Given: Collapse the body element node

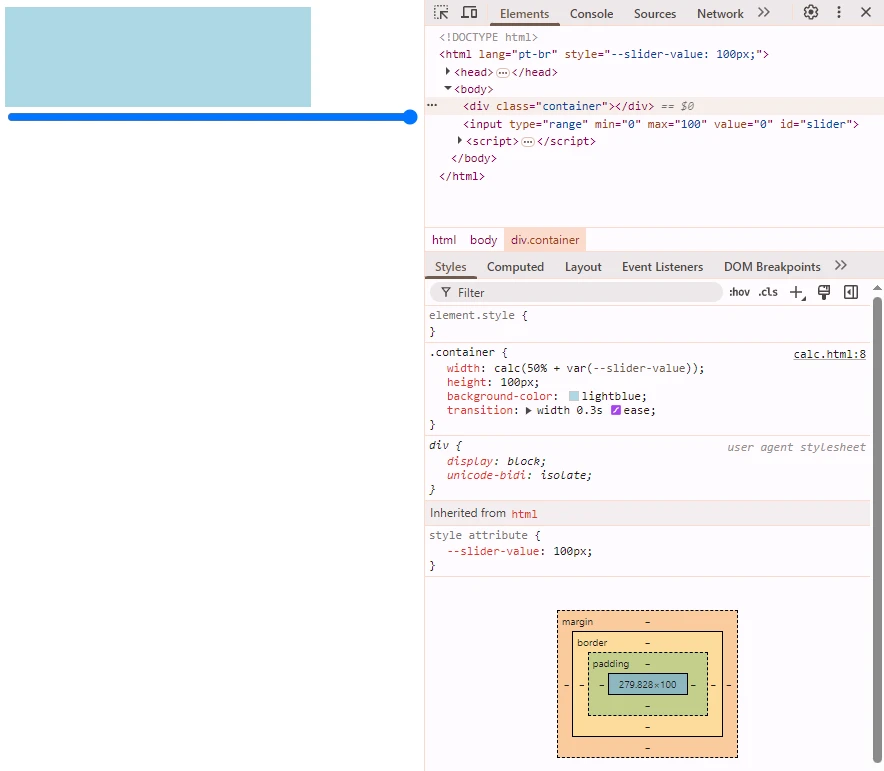Looking at the screenshot, I should 448,88.
